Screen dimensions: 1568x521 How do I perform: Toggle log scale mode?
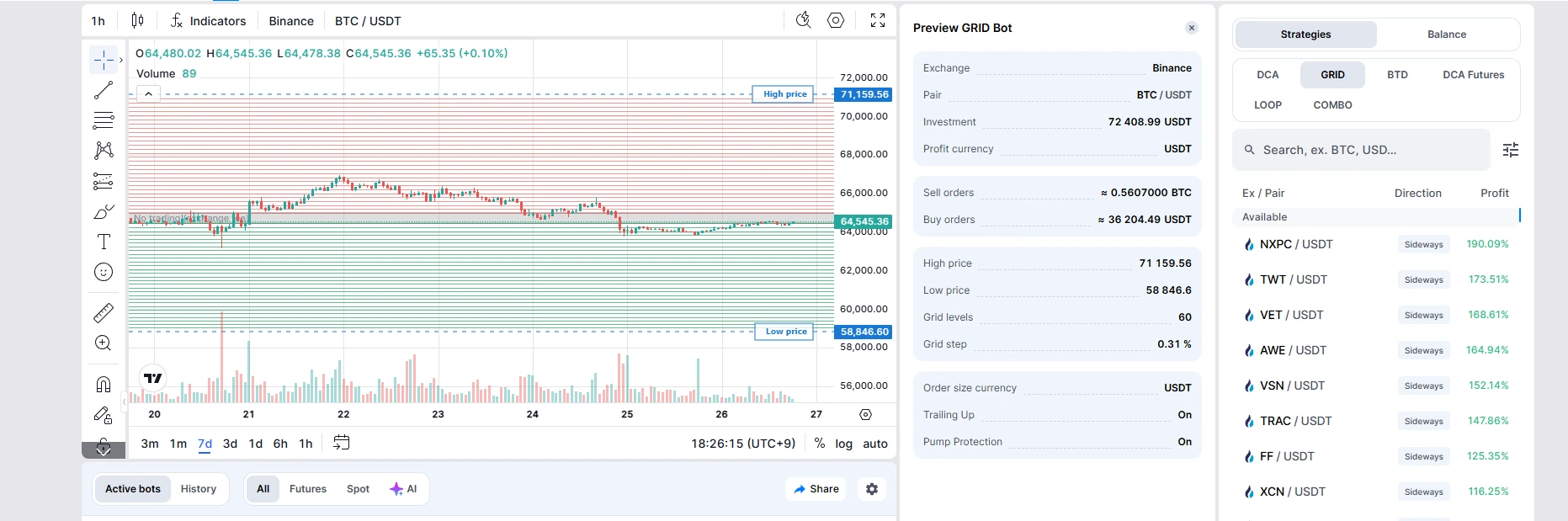tap(844, 444)
